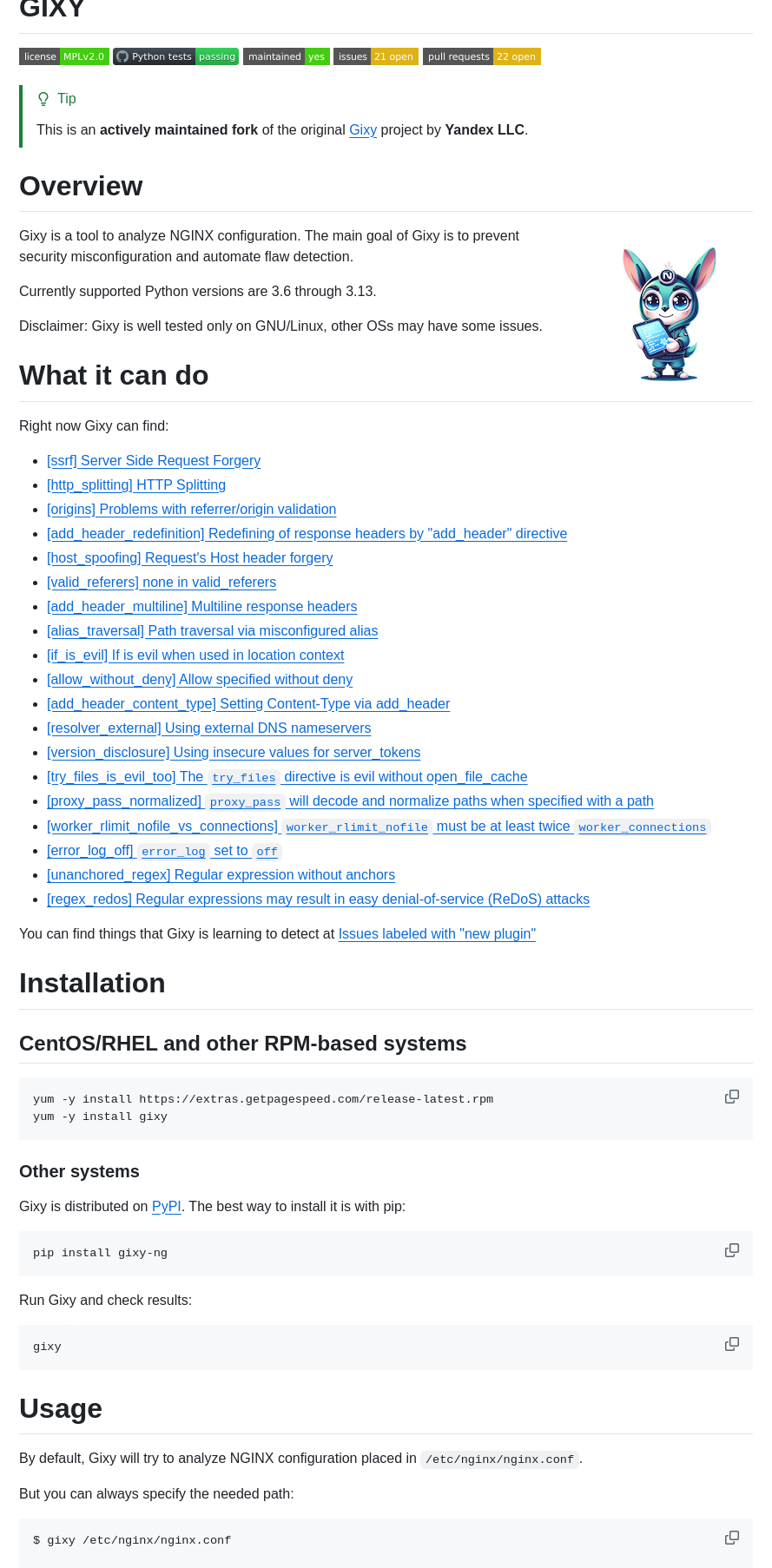Click the maintained yes badge

pos(287,56)
